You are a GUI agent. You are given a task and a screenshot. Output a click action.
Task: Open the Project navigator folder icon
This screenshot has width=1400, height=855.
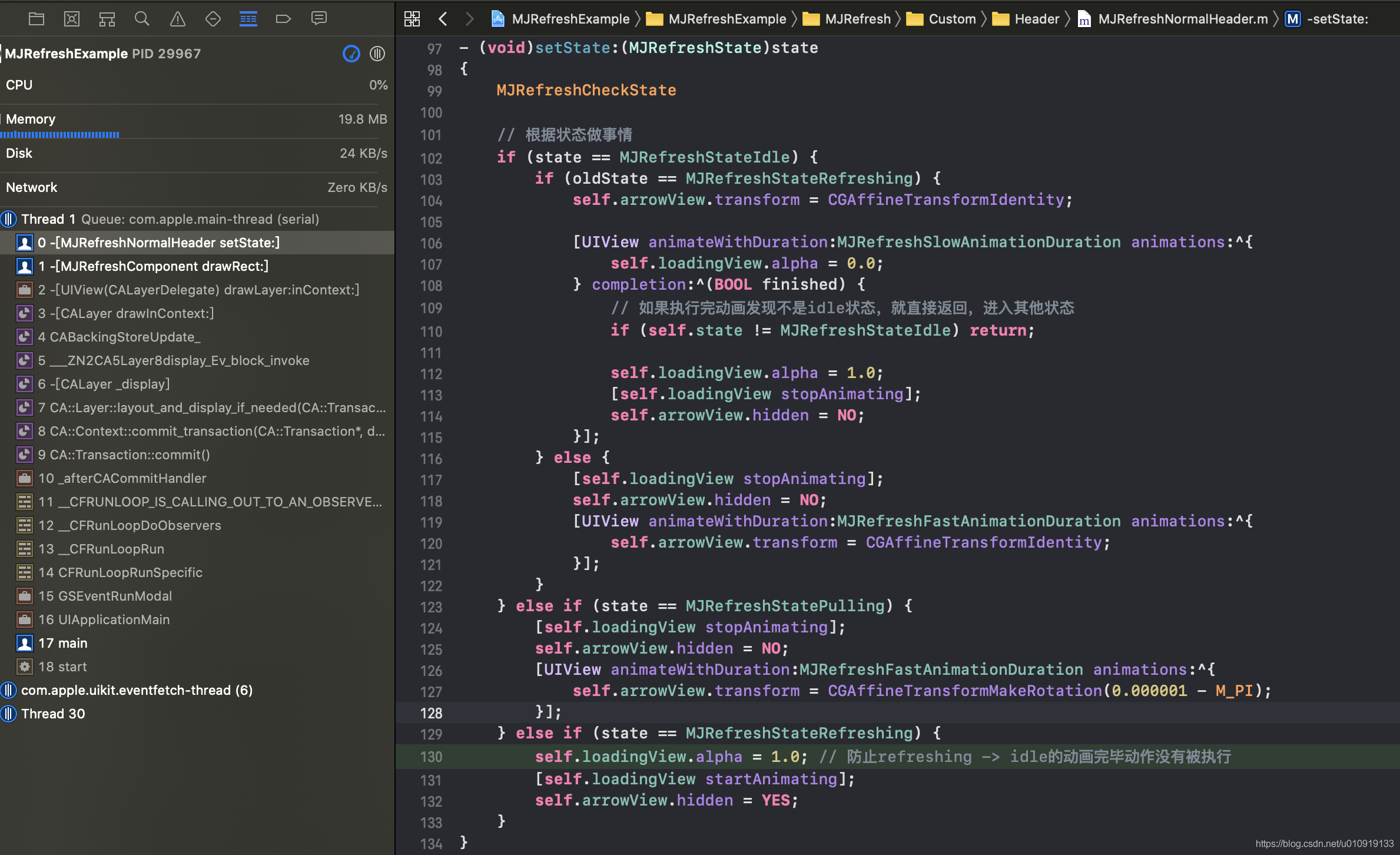point(37,19)
